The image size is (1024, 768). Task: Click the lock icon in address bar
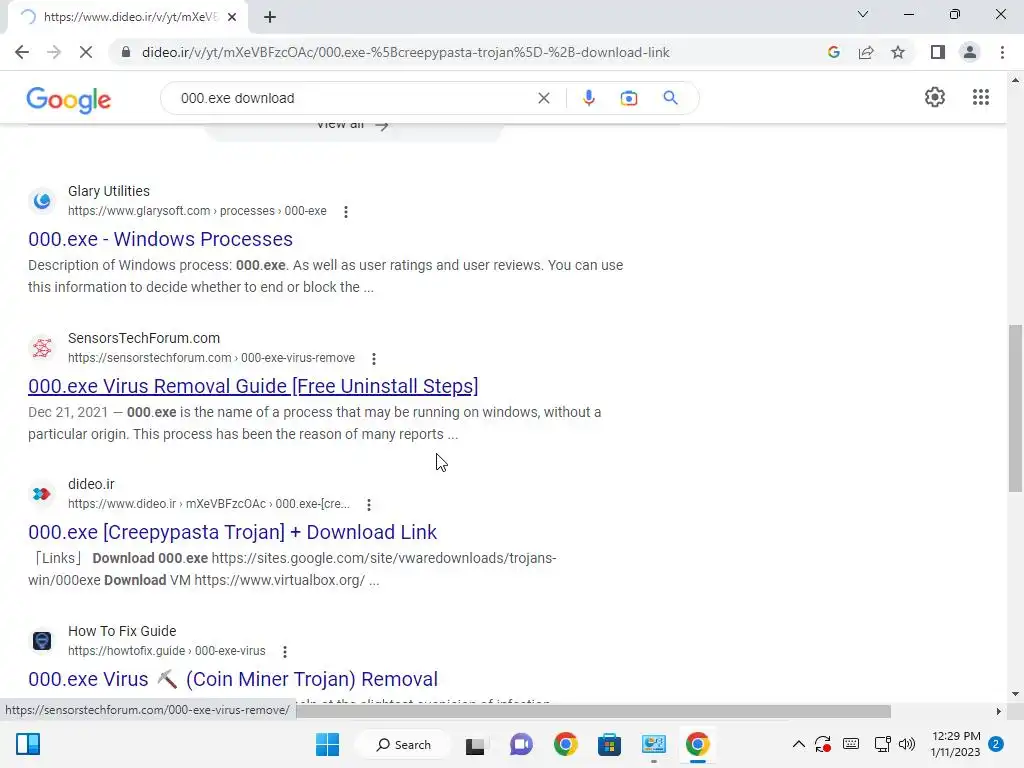click(126, 52)
